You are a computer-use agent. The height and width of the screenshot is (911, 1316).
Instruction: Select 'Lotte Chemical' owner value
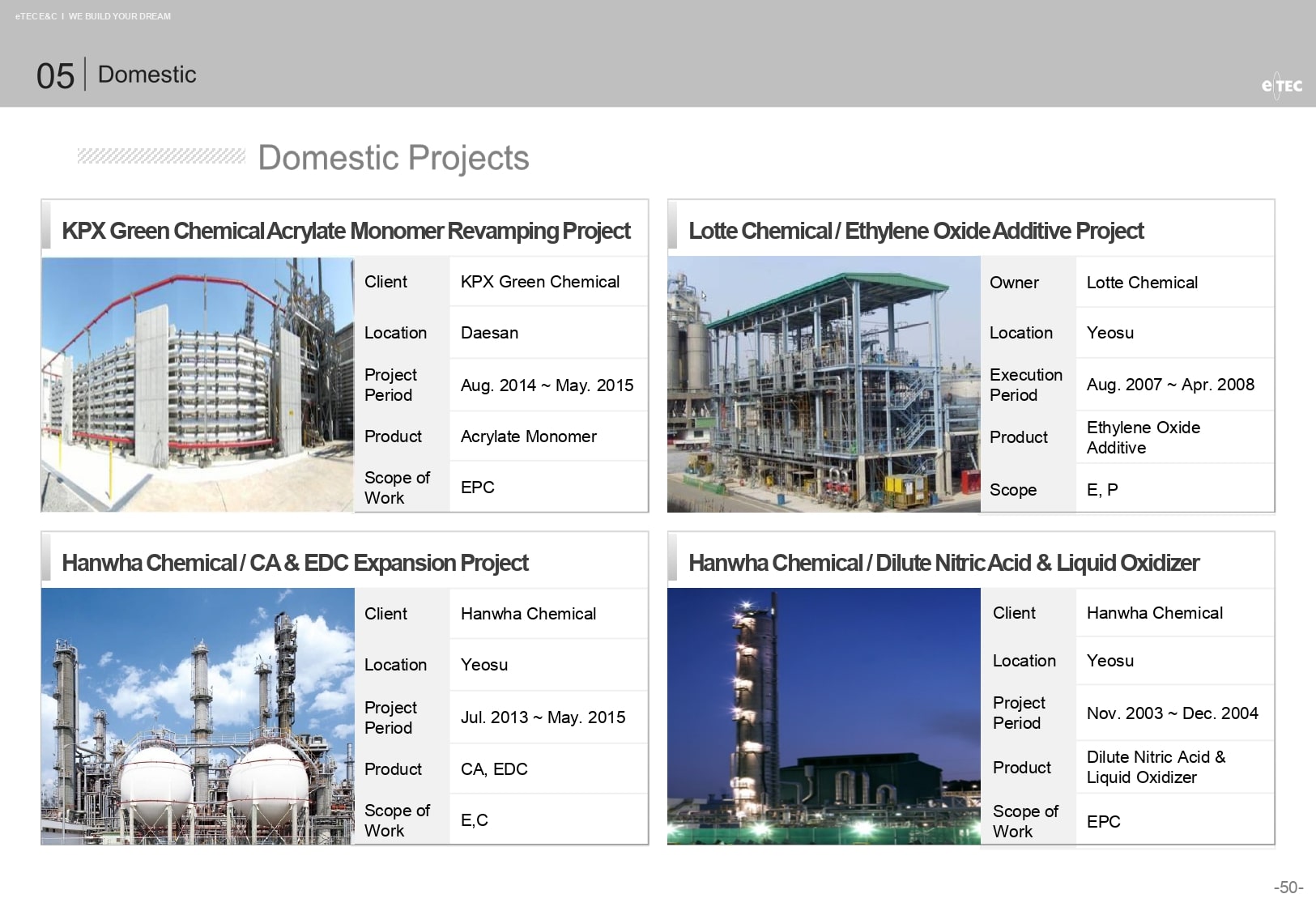click(x=1142, y=283)
